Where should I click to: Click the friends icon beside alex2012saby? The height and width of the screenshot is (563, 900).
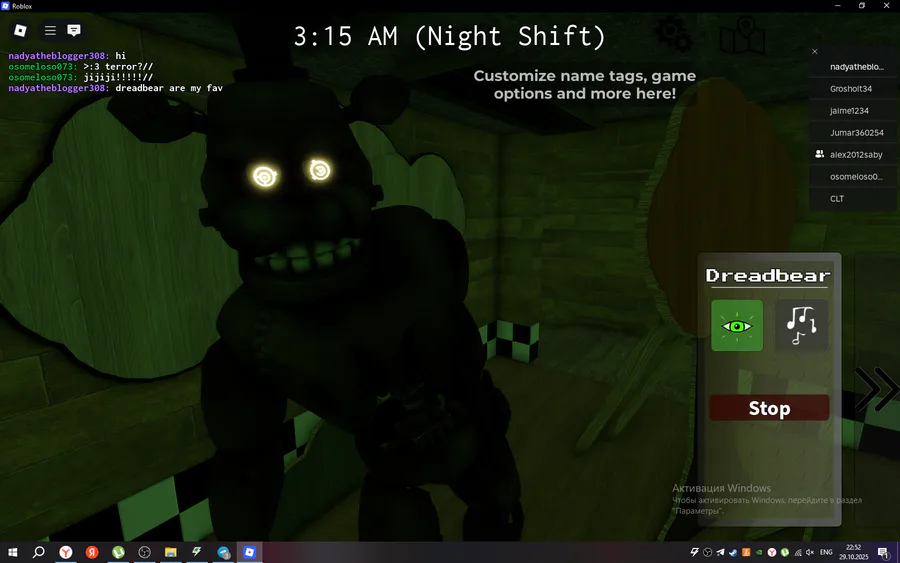[820, 154]
